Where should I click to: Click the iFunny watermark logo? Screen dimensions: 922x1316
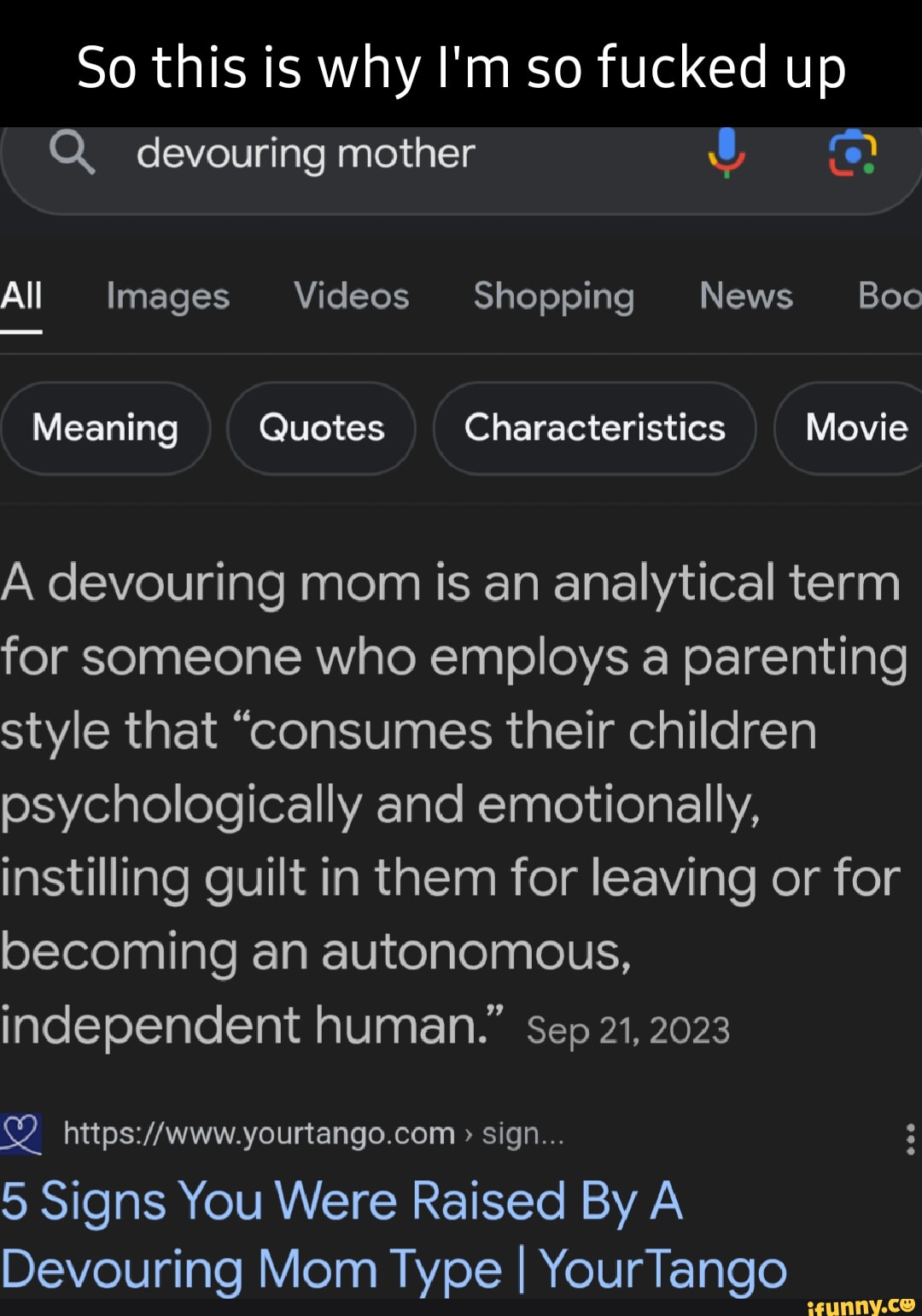(860, 1304)
